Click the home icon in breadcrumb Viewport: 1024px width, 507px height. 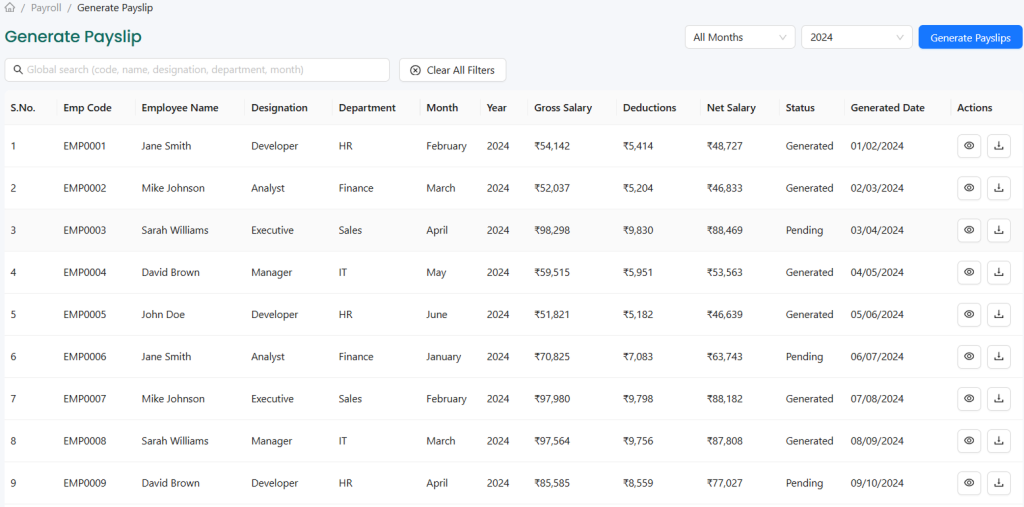[10, 8]
